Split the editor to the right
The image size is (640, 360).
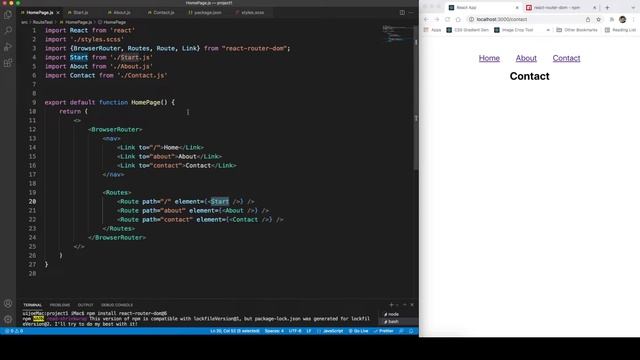click(x=402, y=13)
